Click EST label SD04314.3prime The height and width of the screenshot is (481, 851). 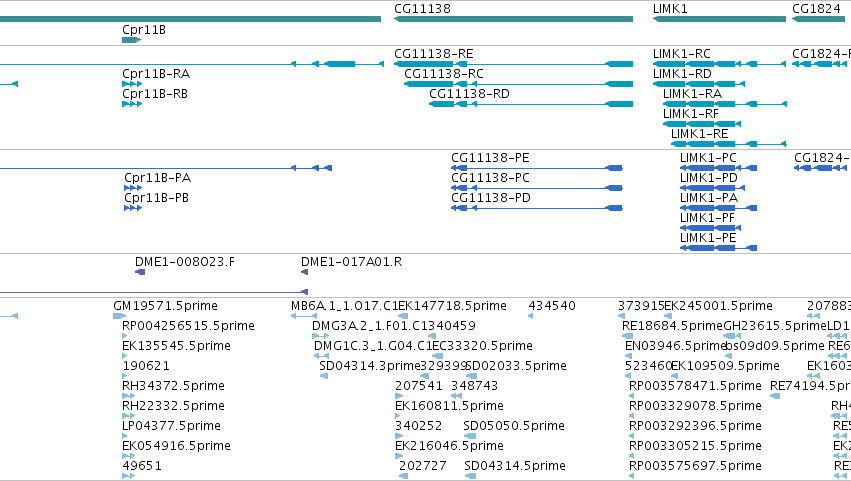pyautogui.click(x=370, y=366)
